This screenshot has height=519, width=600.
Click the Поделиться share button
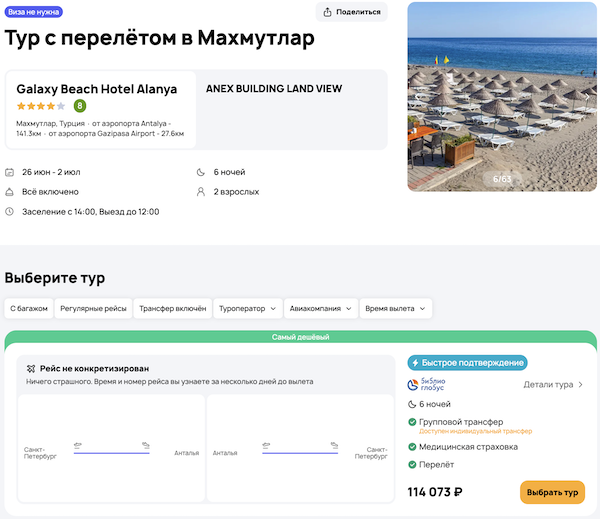351,12
